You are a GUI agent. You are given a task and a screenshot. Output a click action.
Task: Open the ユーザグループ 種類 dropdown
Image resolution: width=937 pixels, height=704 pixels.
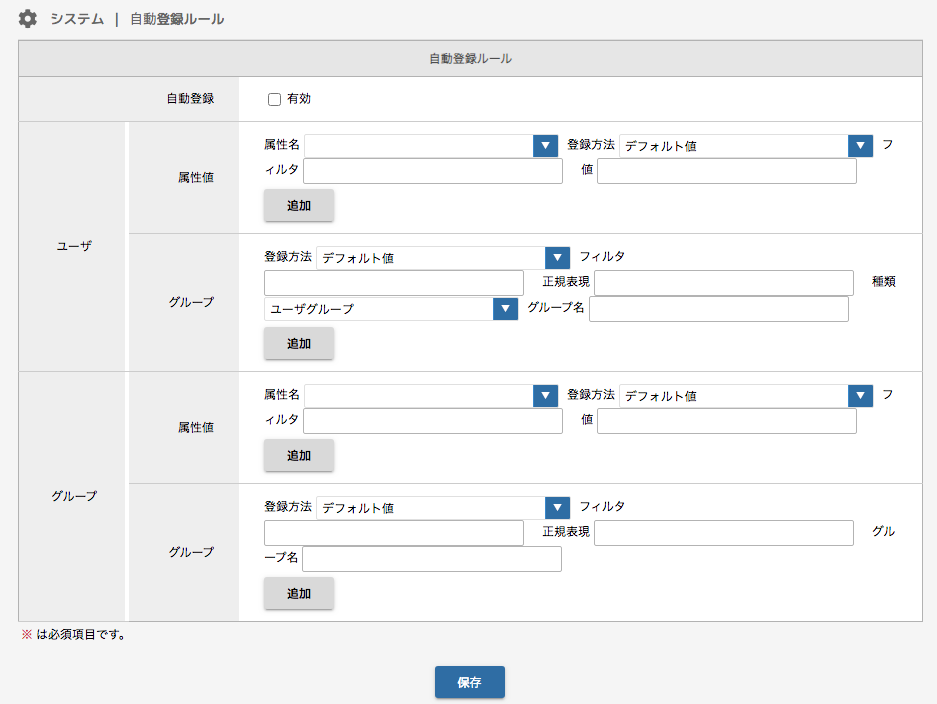point(391,309)
